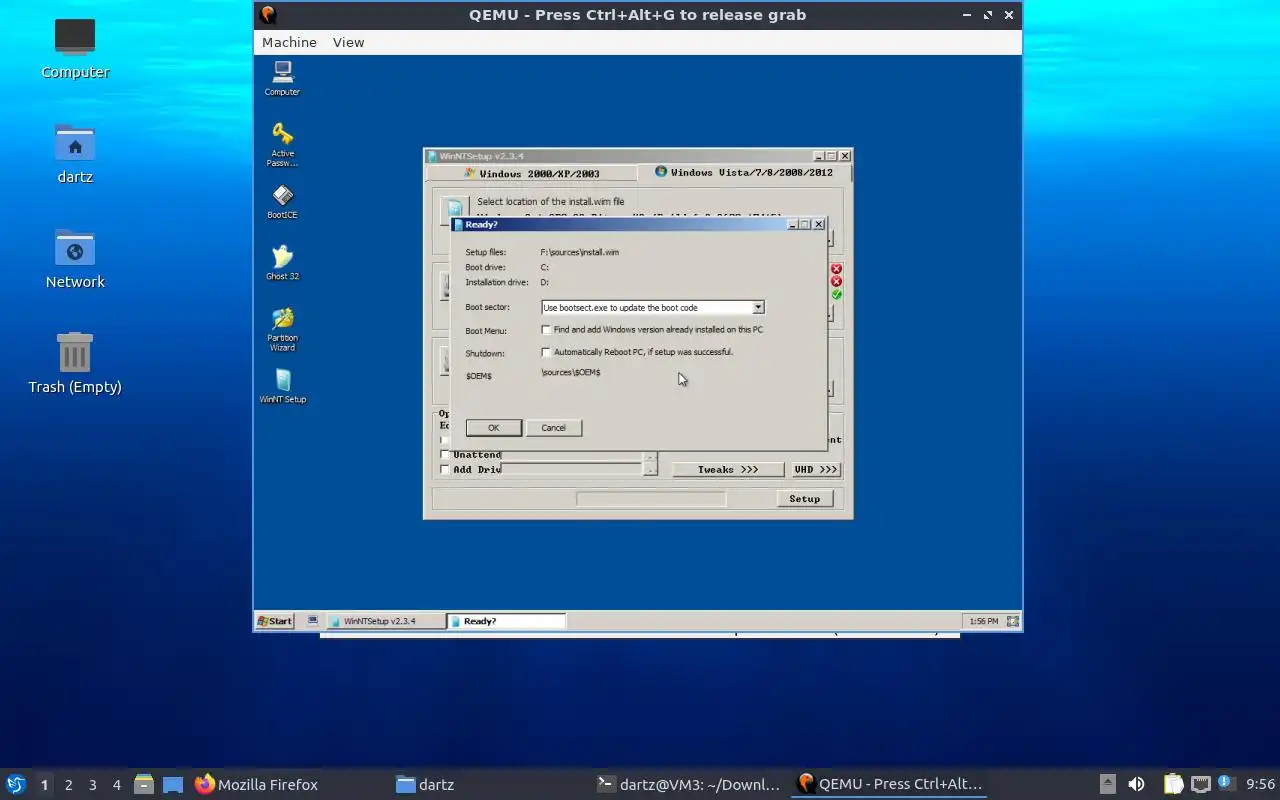This screenshot has width=1280, height=800.
Task: Open the volume control in the host tray
Action: point(1136,785)
